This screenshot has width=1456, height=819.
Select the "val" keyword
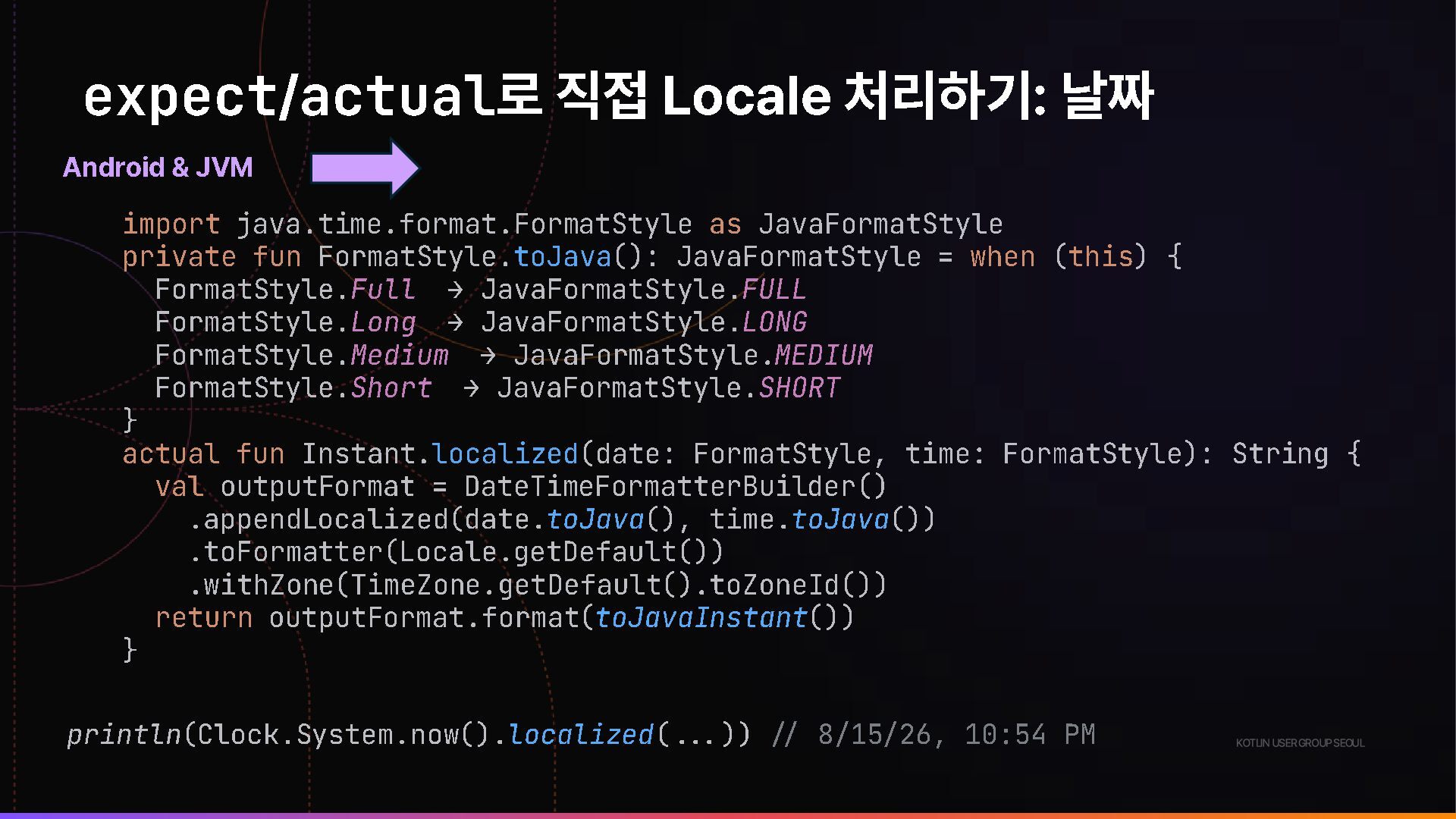click(x=180, y=486)
